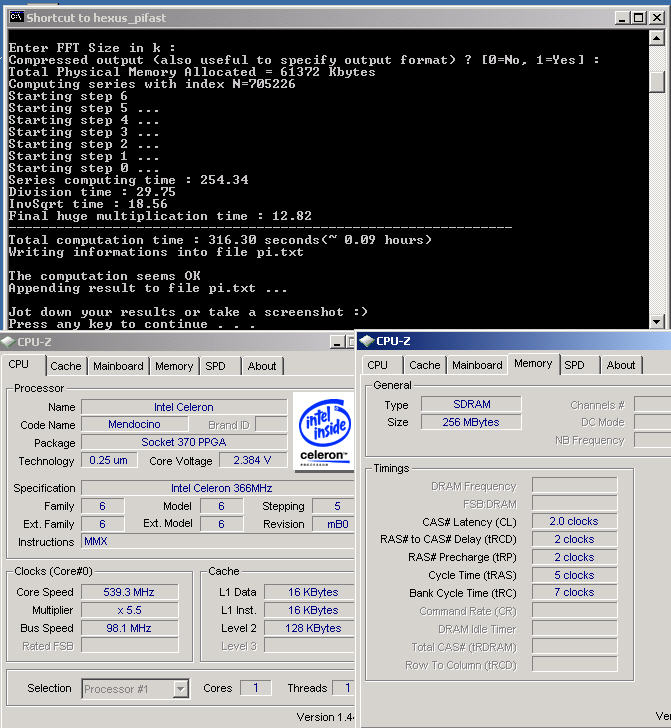The width and height of the screenshot is (671, 728).
Task: Click the empty DRAM Frequency field
Action: (x=574, y=486)
